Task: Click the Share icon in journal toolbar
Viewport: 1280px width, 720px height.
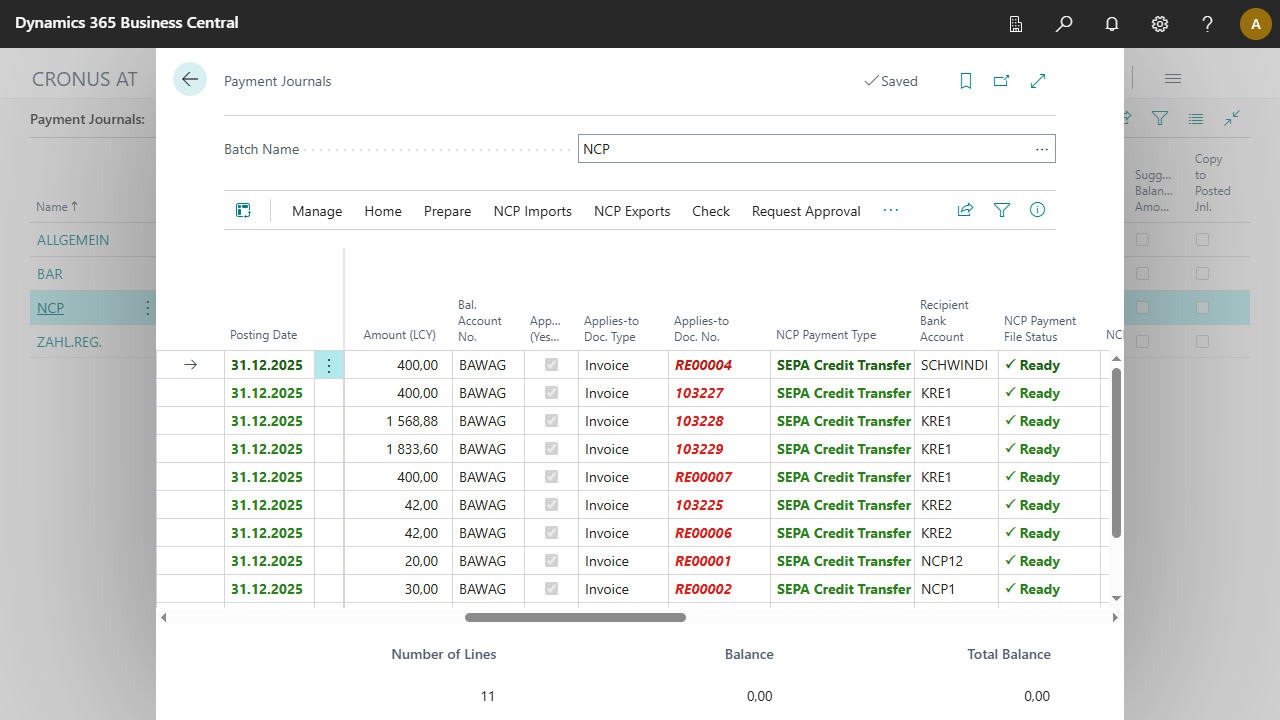Action: [965, 210]
